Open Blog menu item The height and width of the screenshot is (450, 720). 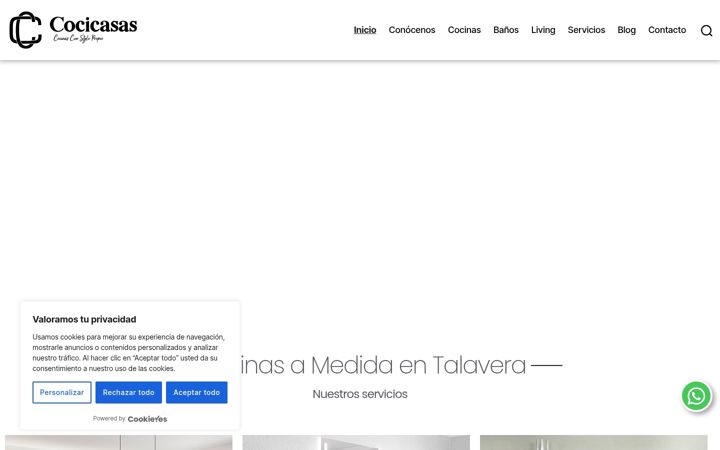click(626, 30)
